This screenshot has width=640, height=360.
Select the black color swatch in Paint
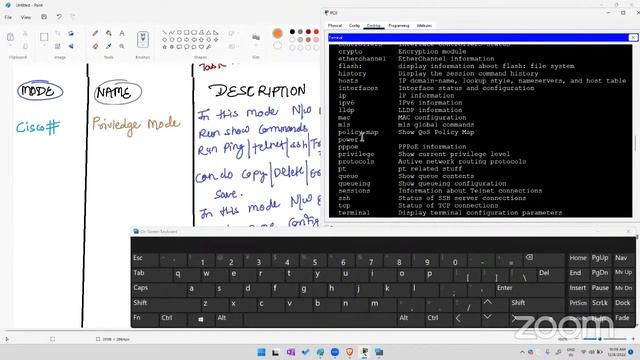[292, 31]
